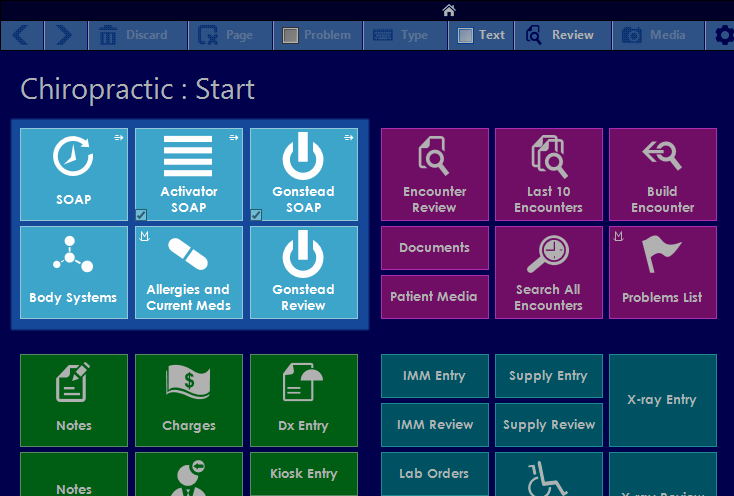Toggle the Activator SOAP checkbox

click(141, 214)
